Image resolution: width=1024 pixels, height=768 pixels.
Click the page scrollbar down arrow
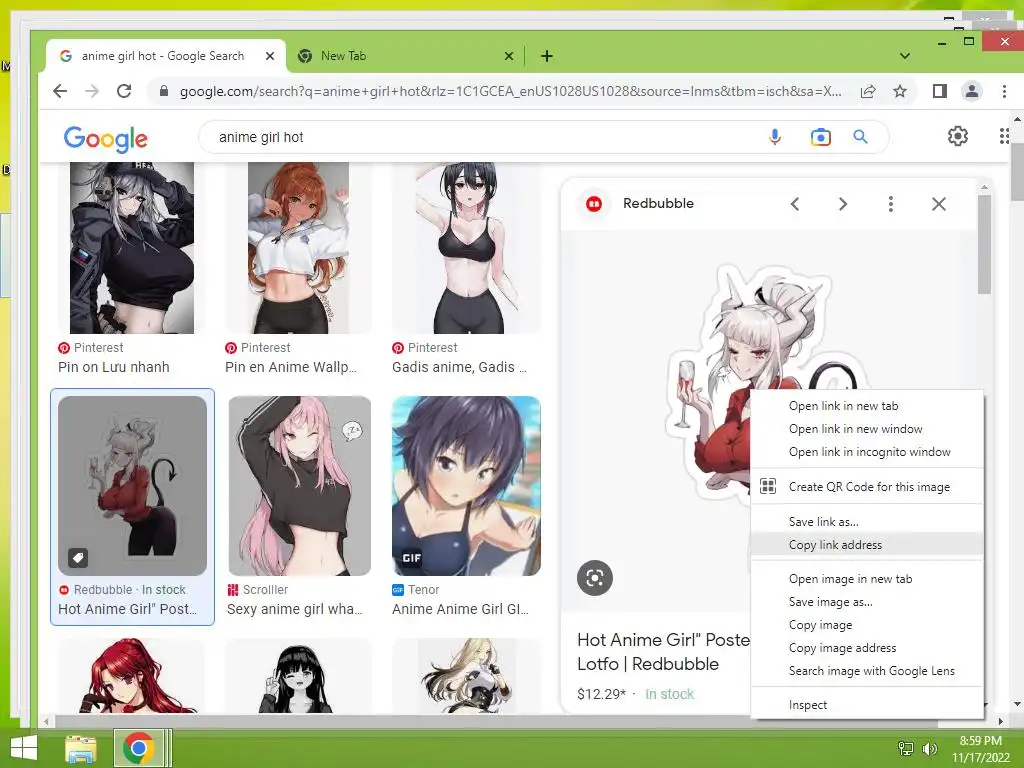tap(1017, 704)
